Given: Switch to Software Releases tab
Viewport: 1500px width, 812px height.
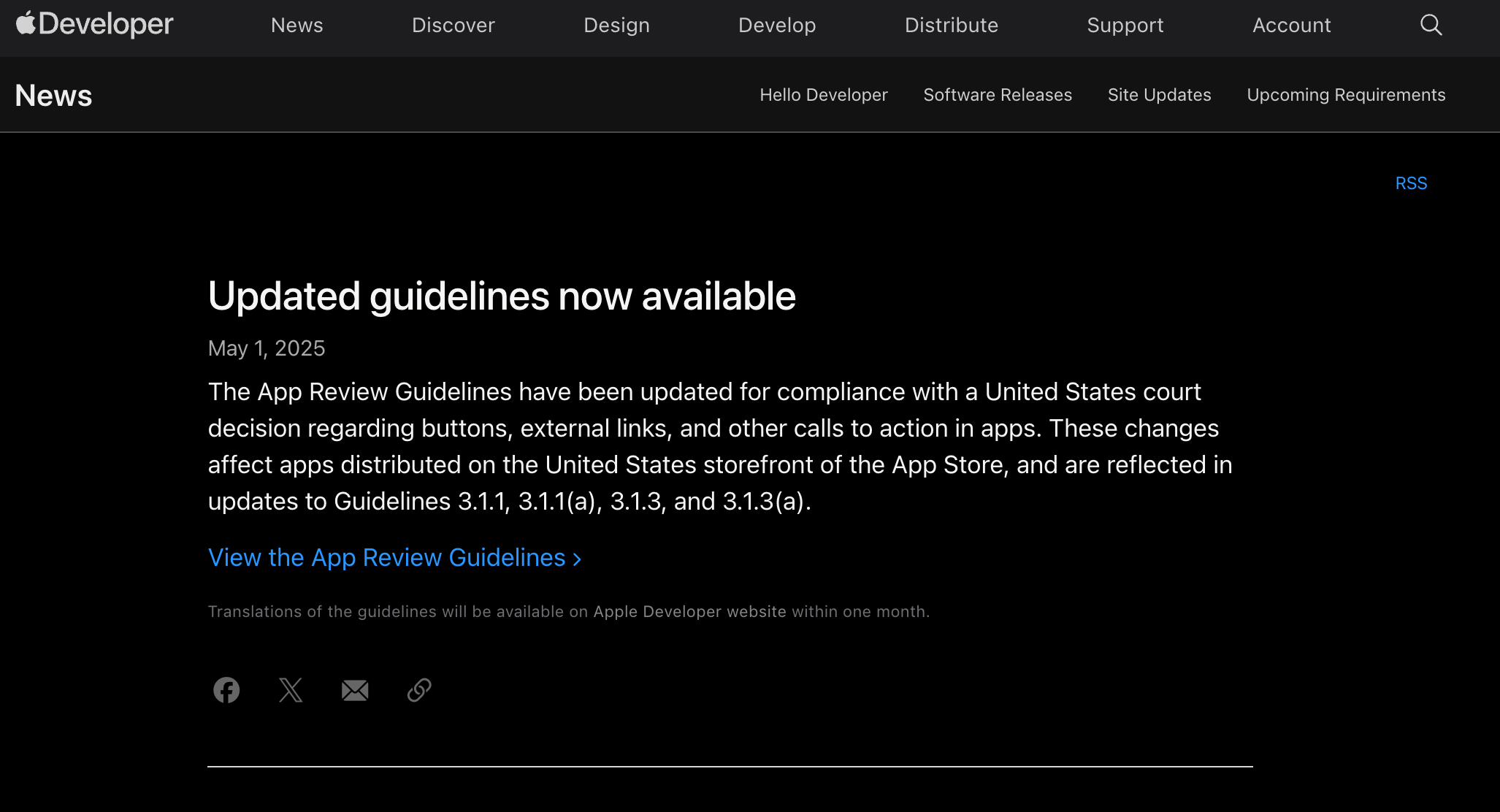Looking at the screenshot, I should (997, 95).
